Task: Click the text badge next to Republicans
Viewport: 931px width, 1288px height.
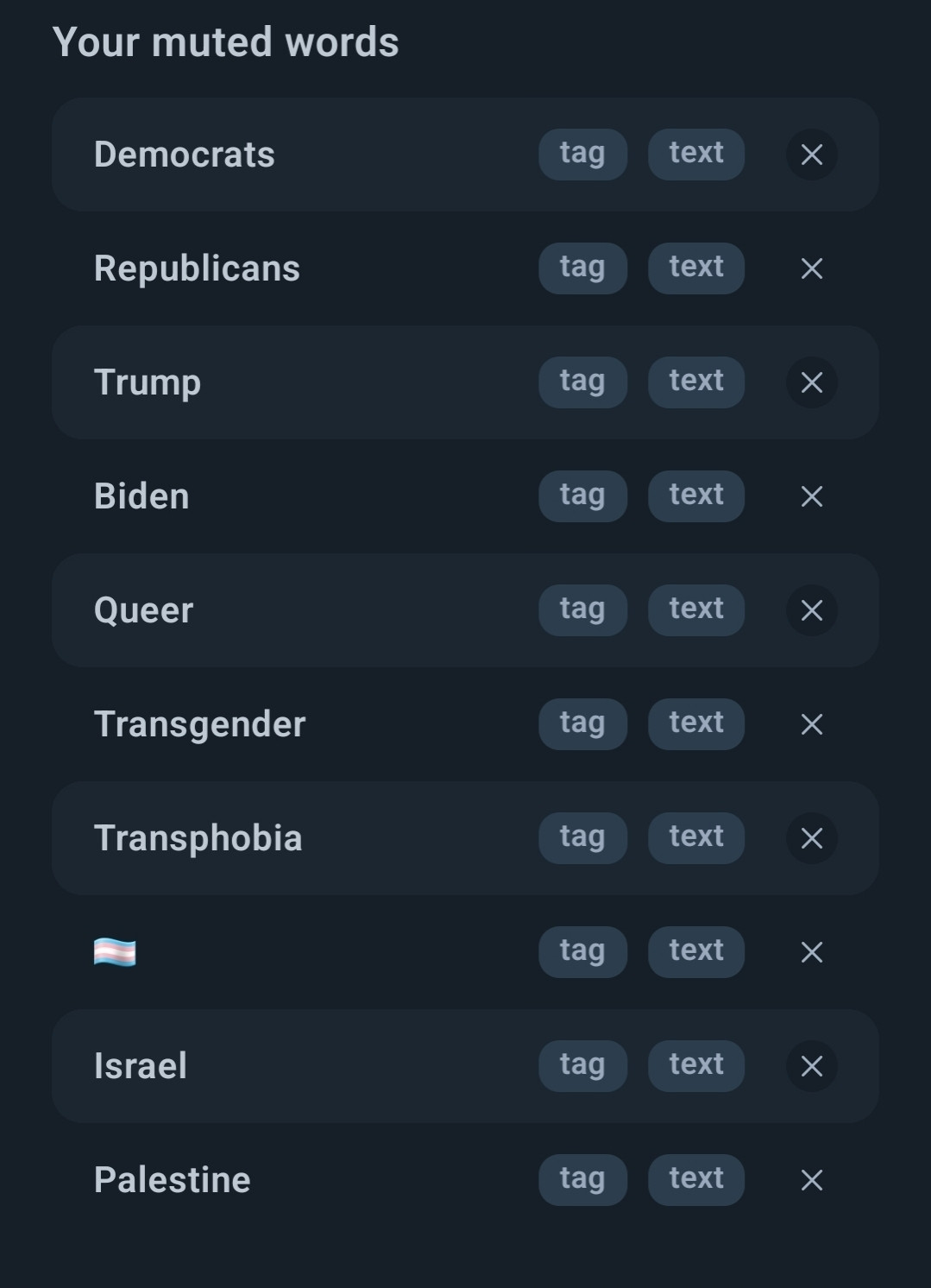Action: coord(696,268)
